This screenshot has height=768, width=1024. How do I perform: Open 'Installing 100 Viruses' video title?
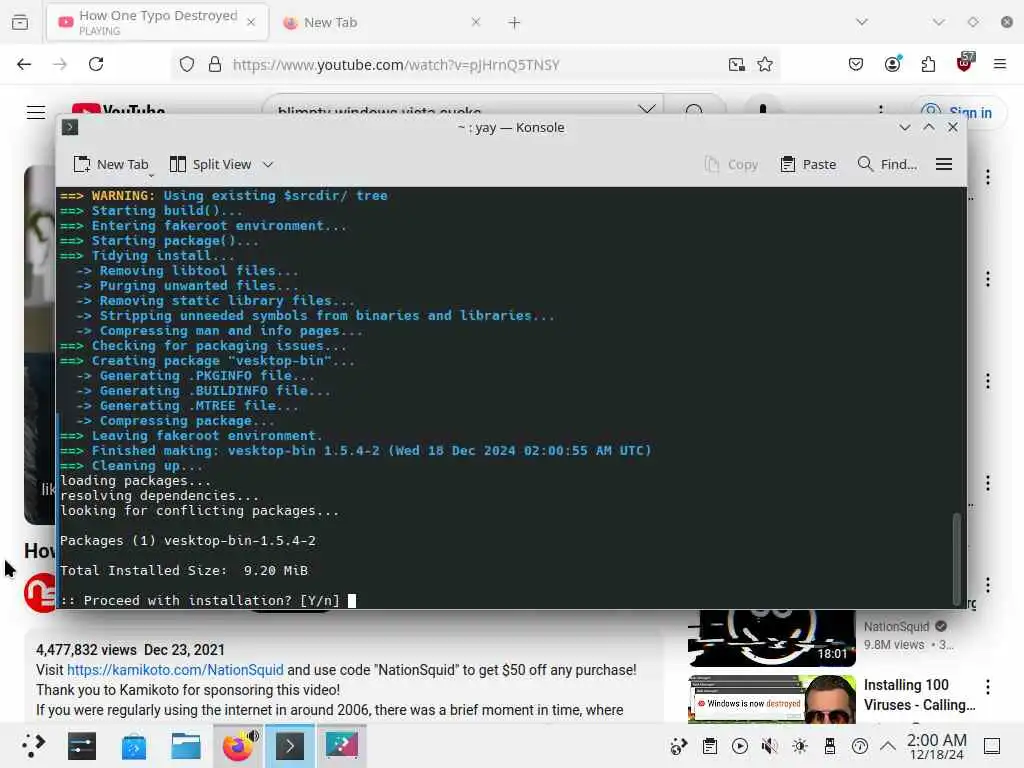click(x=919, y=695)
